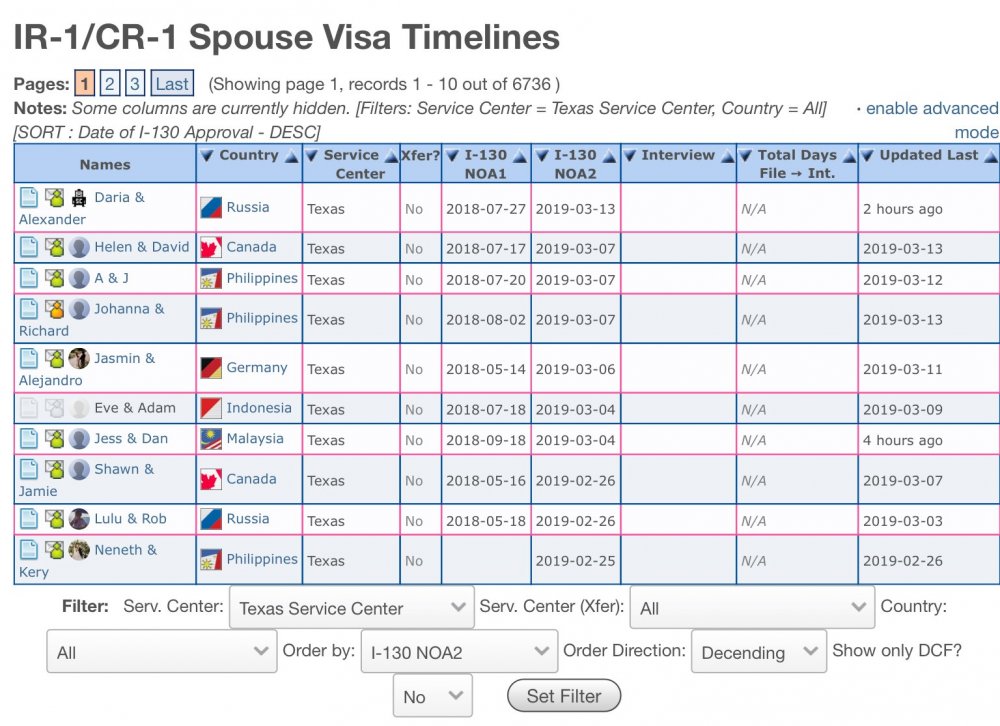
Task: Sort Total Days column descending with down arrow
Action: [745, 156]
